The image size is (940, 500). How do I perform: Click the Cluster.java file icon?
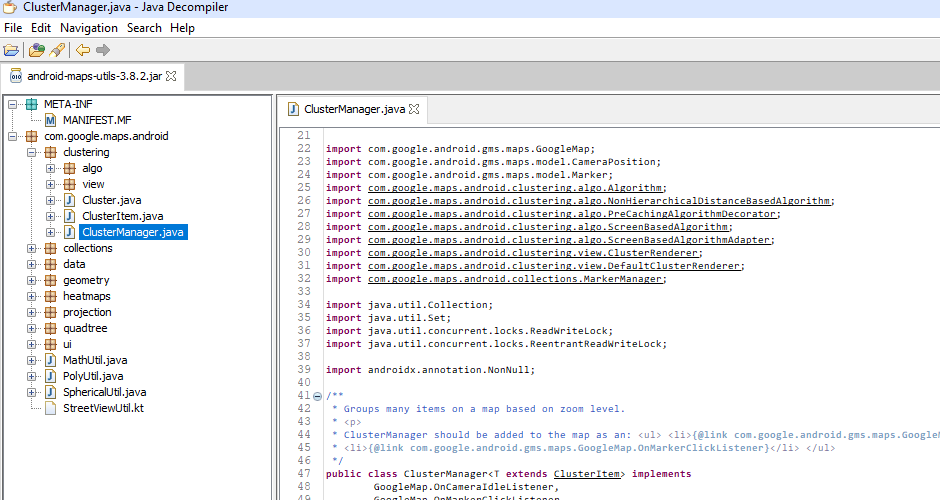tap(70, 200)
